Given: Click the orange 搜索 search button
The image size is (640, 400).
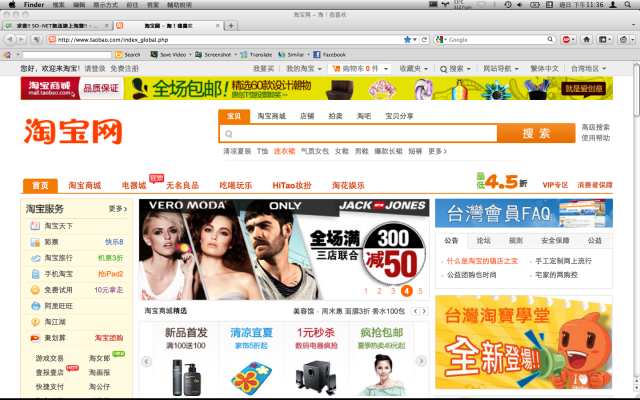Looking at the screenshot, I should click(536, 133).
